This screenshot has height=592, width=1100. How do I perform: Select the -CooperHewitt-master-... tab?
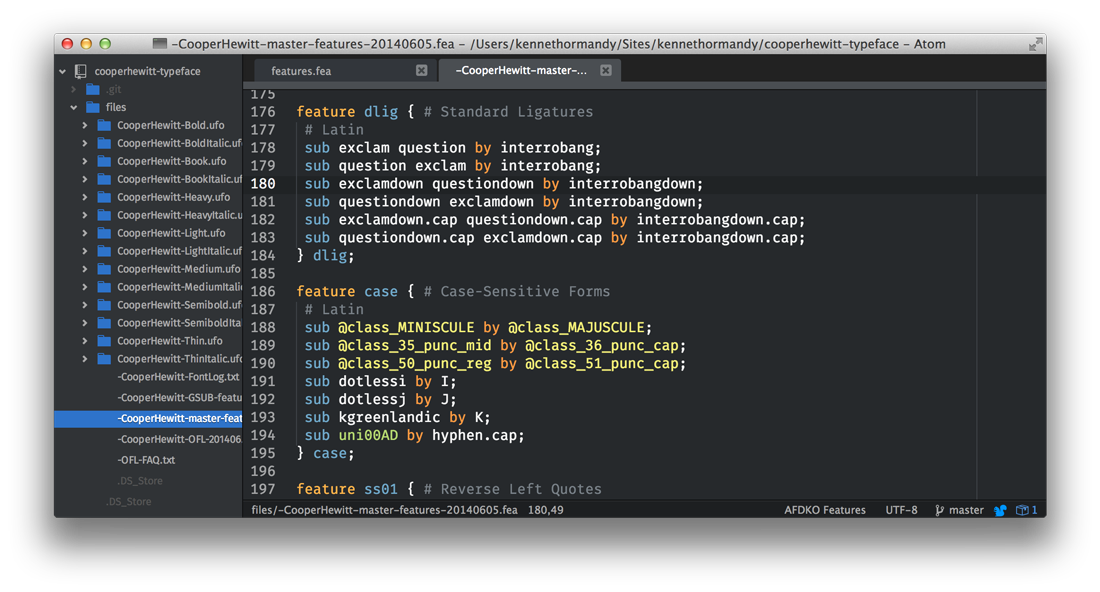coord(529,70)
